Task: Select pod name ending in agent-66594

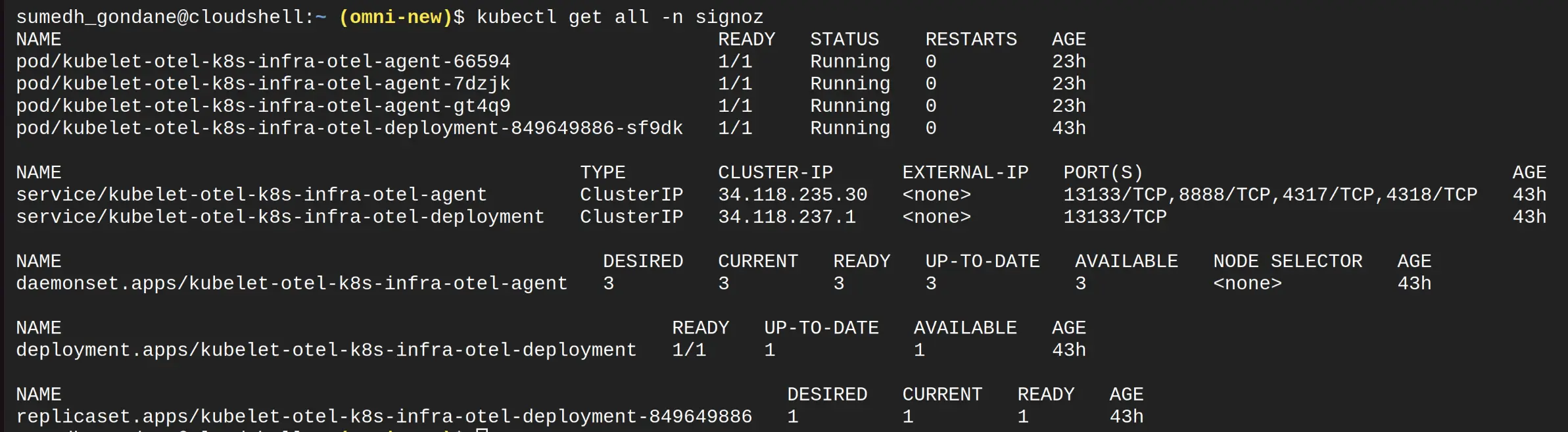Action: 263,62
